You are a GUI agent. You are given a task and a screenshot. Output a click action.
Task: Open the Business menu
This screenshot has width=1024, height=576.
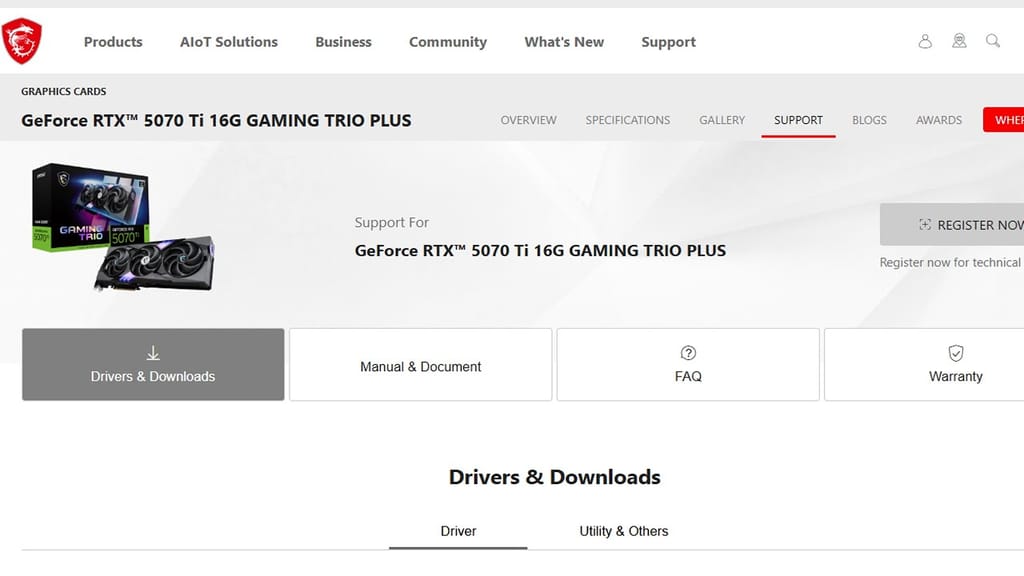coord(344,42)
